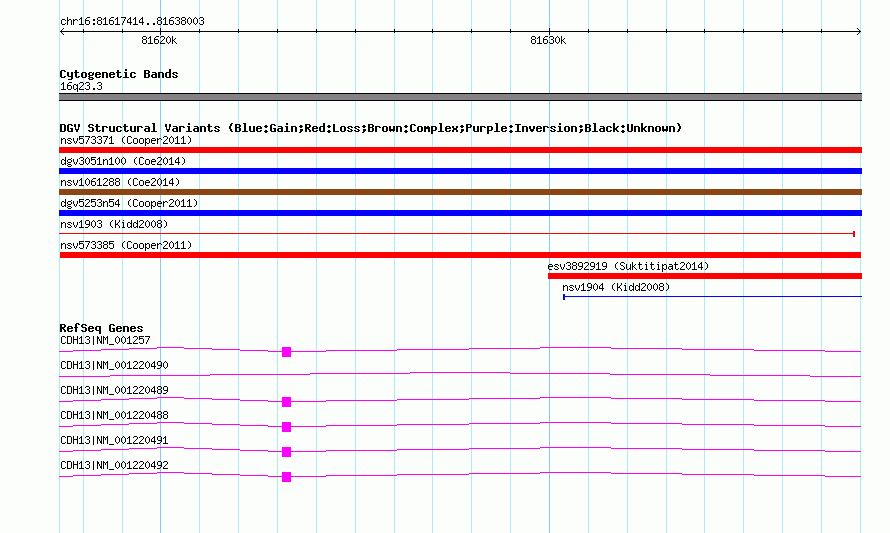890x533 pixels.
Task: Click the exon box on CDH13|NM_001220489
Action: [x=287, y=402]
